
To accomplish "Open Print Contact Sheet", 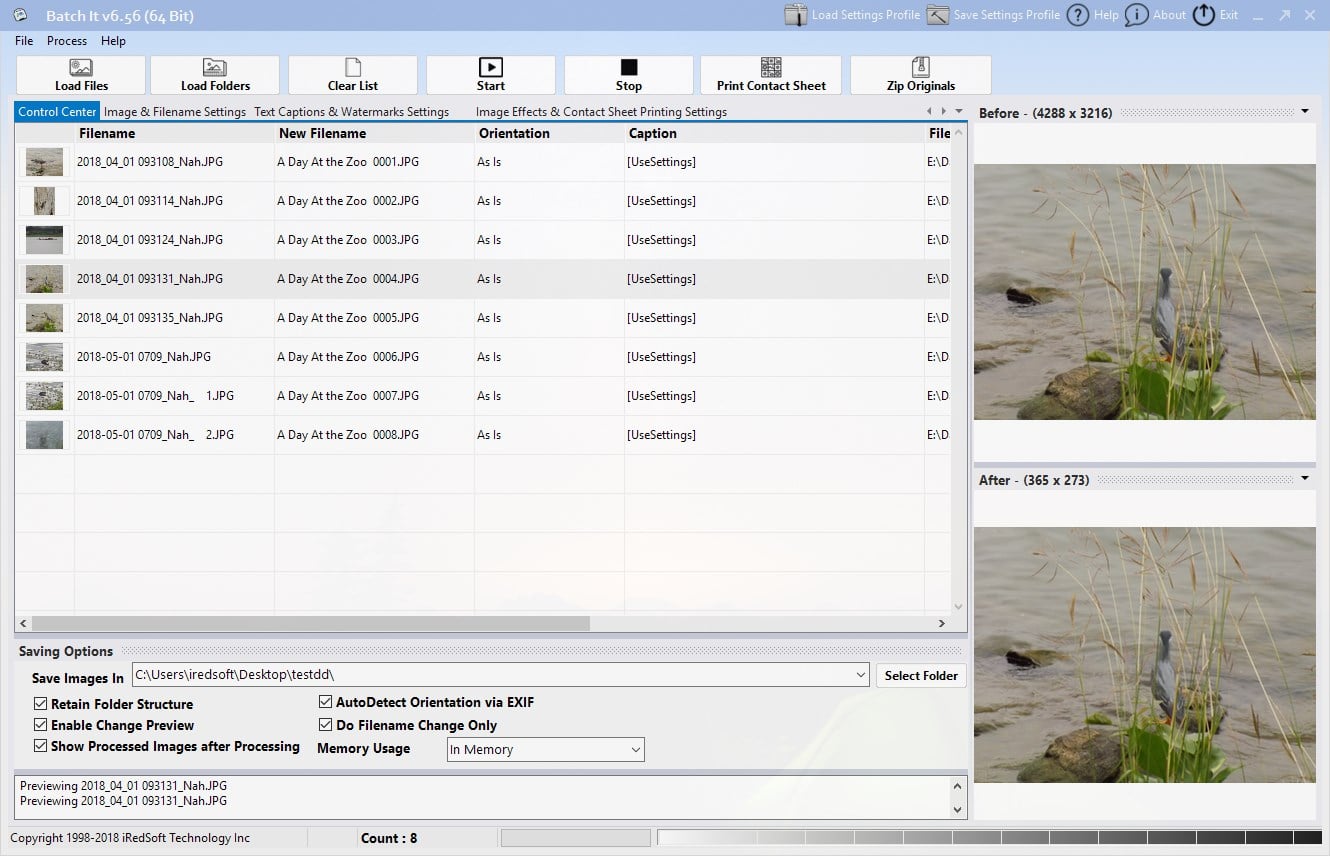I will (x=771, y=68).
